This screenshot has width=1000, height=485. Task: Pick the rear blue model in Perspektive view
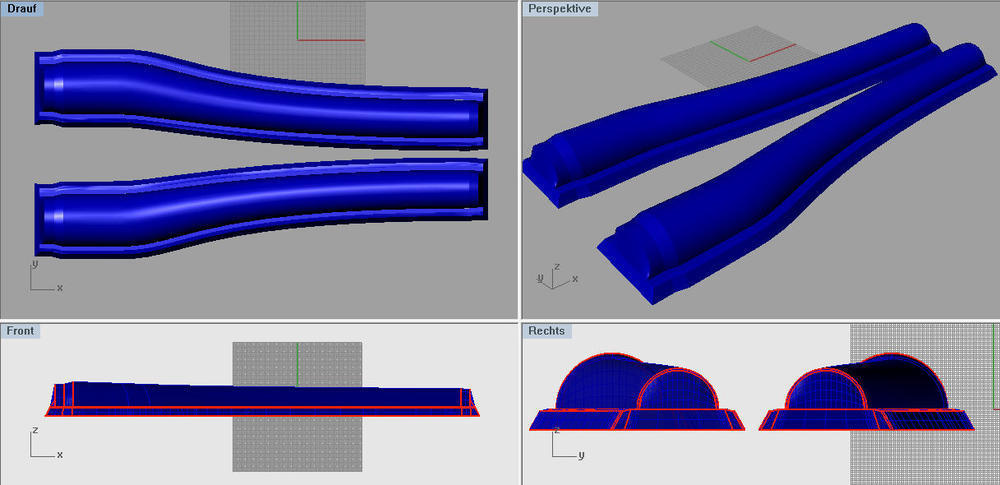pos(720,110)
